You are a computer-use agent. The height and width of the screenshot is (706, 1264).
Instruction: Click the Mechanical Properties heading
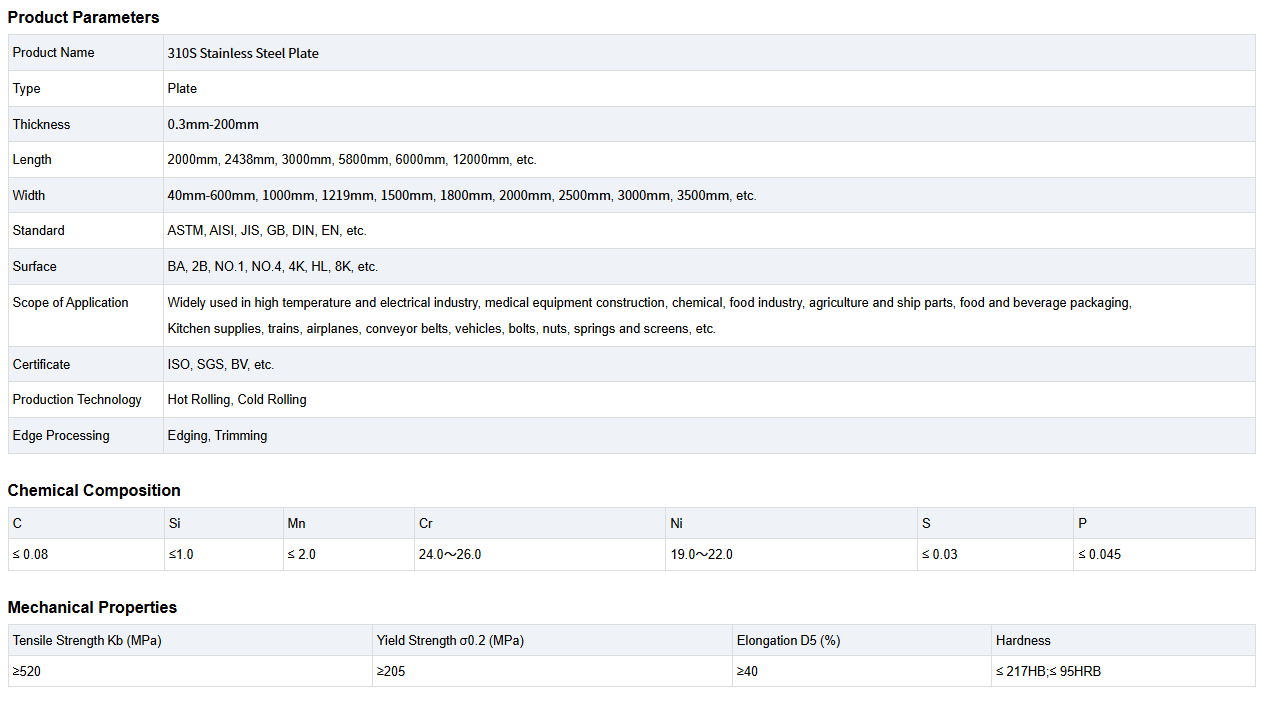[x=92, y=607]
